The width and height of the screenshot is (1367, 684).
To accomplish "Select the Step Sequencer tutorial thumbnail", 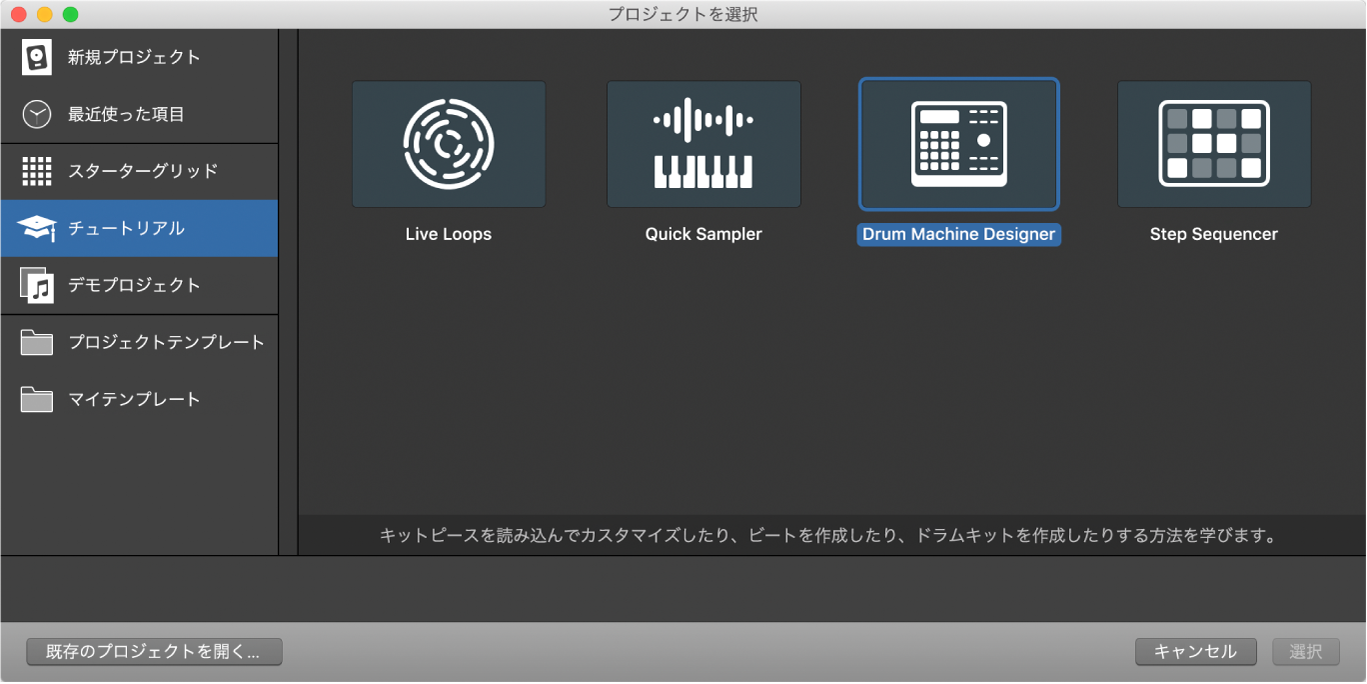I will 1214,144.
